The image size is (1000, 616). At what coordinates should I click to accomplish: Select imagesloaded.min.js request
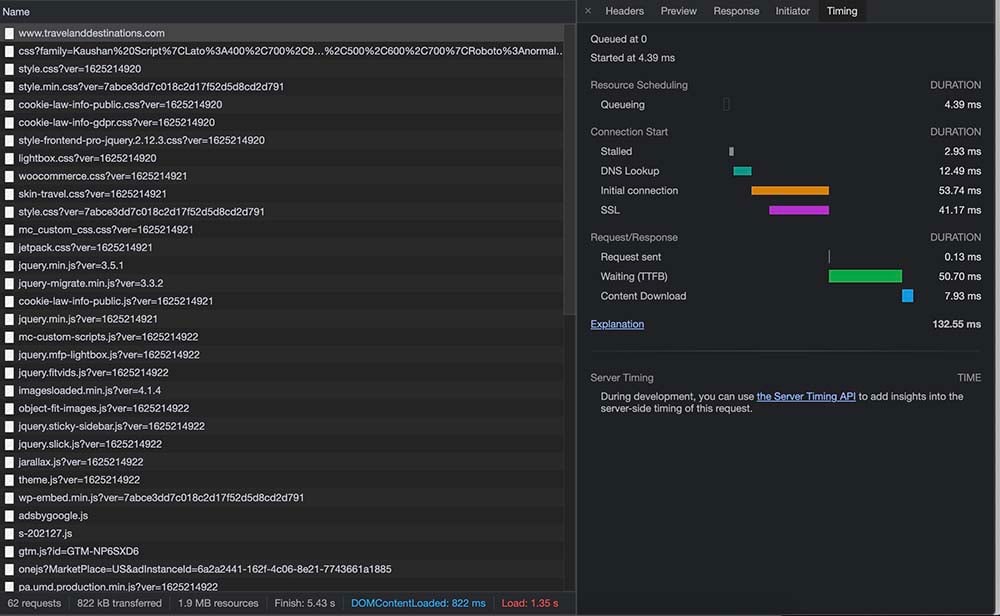(x=282, y=390)
